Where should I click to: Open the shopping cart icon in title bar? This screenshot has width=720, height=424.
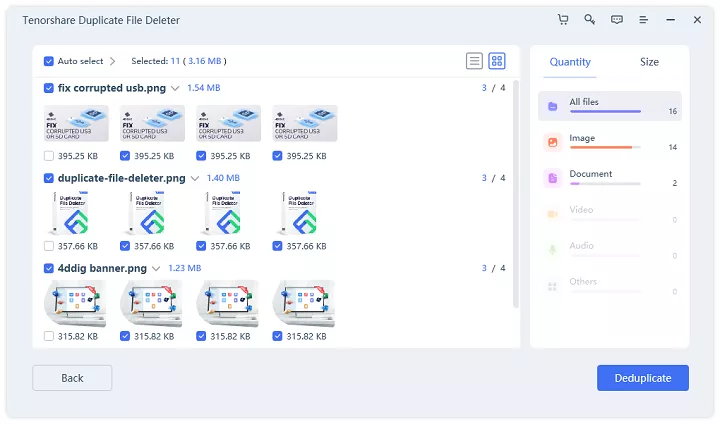click(563, 19)
